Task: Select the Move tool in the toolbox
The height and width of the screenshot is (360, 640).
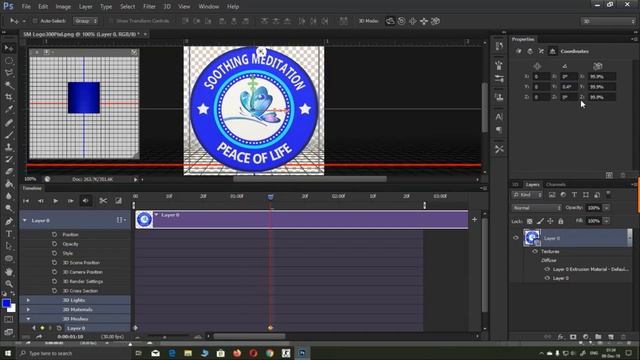Action: [9, 48]
